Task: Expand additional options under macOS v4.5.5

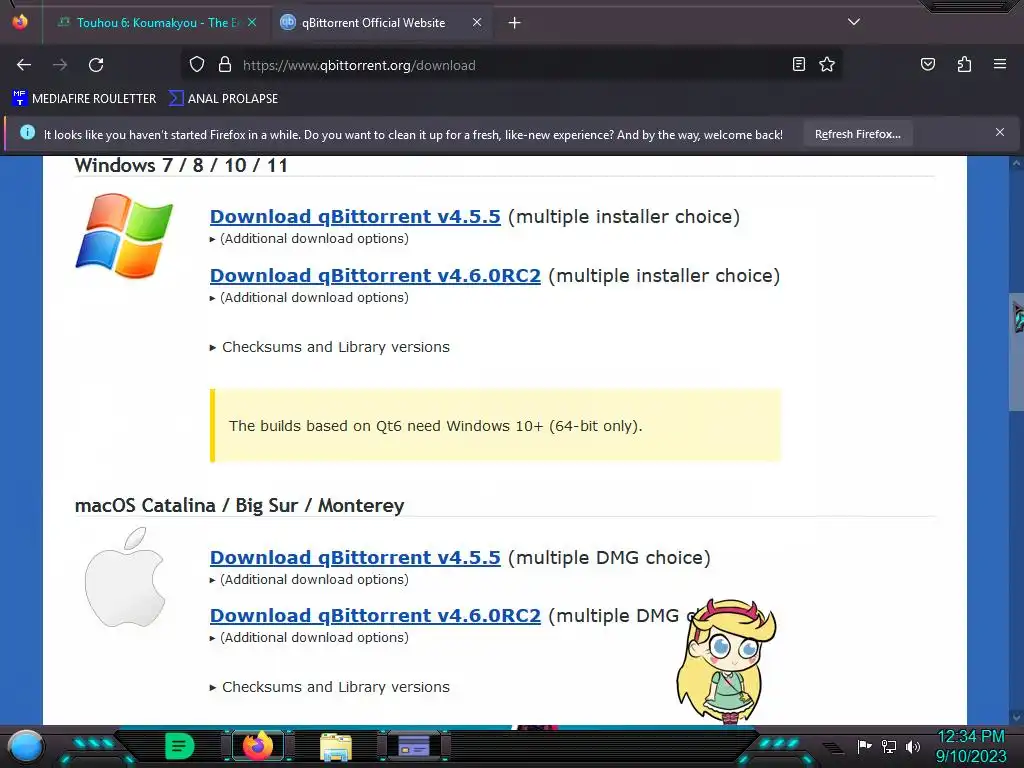Action: 310,580
